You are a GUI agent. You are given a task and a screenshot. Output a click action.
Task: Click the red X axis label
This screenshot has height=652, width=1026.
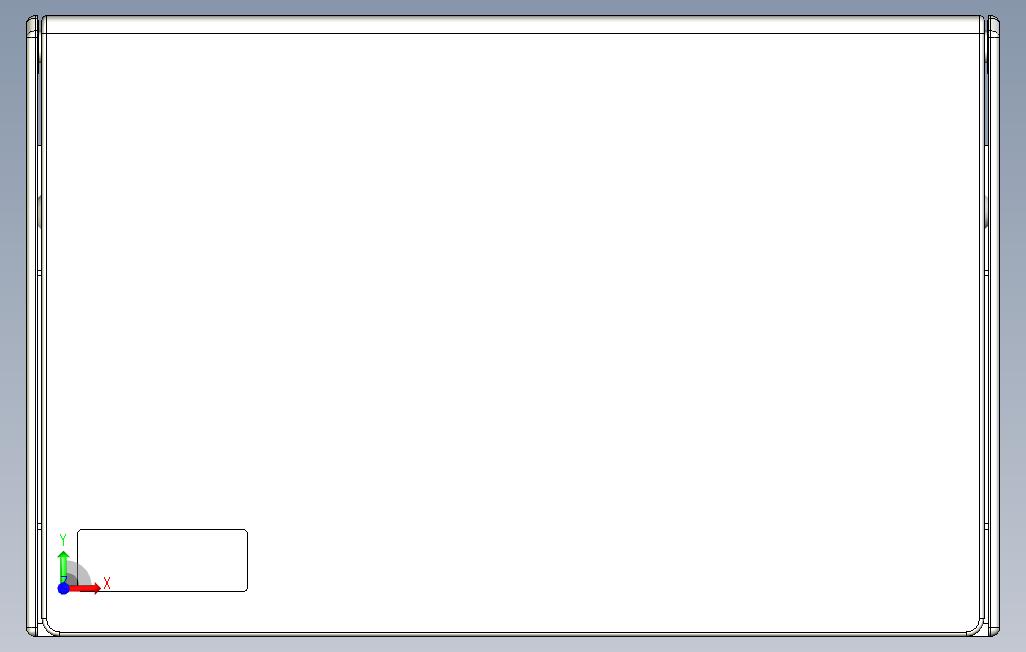107,583
